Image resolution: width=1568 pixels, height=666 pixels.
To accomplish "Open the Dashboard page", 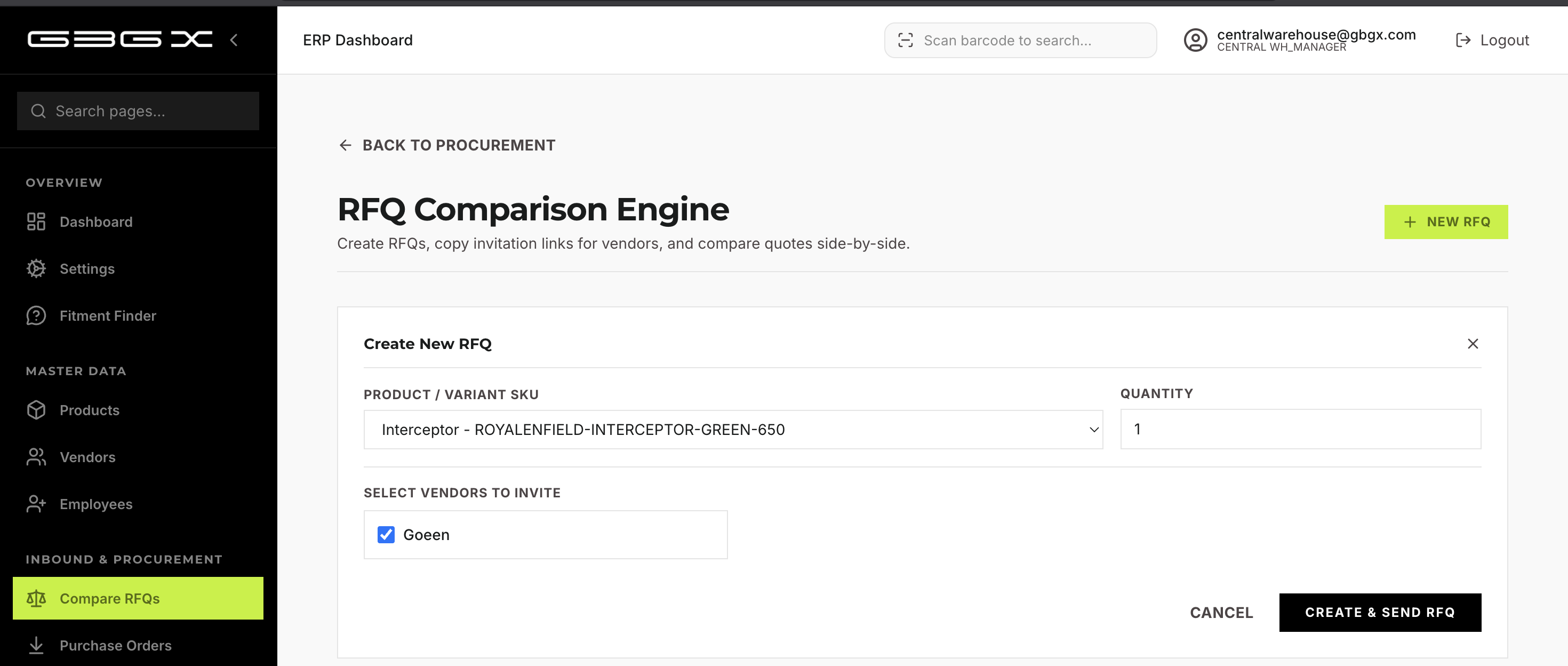I will [x=138, y=222].
